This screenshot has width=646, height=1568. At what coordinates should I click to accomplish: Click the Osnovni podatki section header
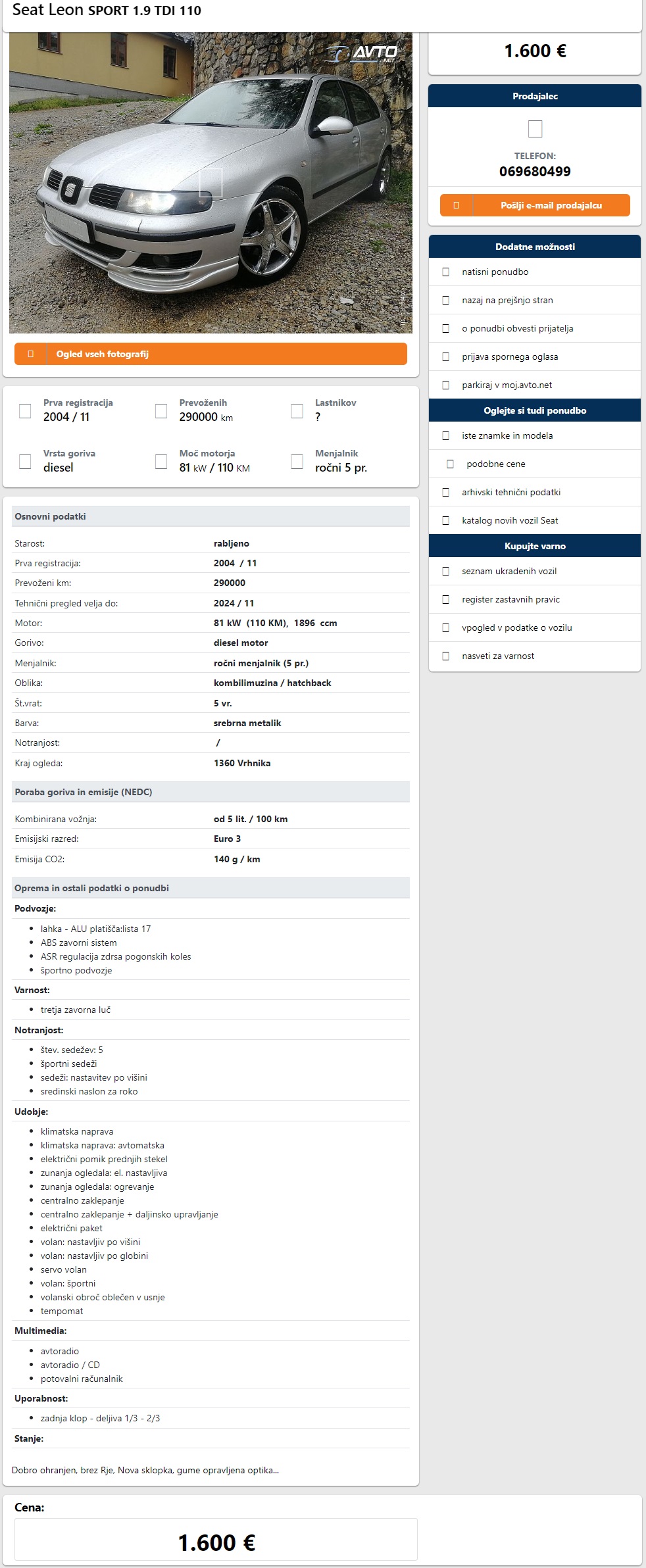coord(211,516)
